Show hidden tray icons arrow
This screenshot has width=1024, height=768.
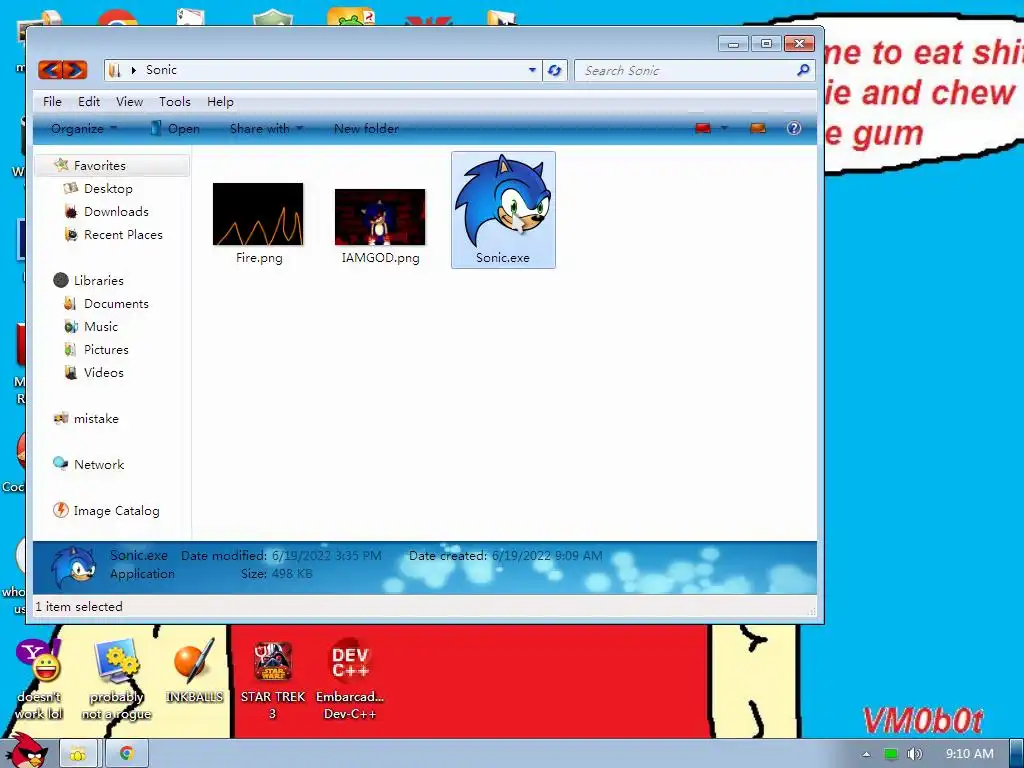(866, 754)
